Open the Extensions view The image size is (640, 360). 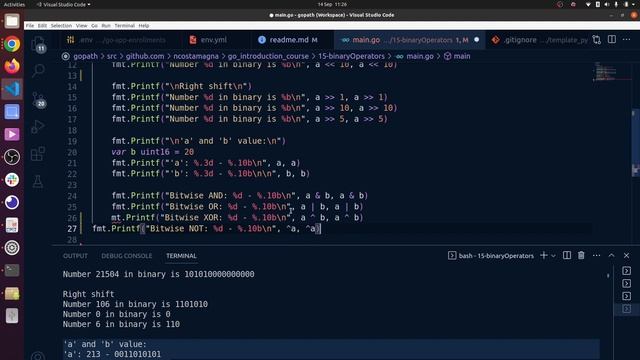coord(38,154)
